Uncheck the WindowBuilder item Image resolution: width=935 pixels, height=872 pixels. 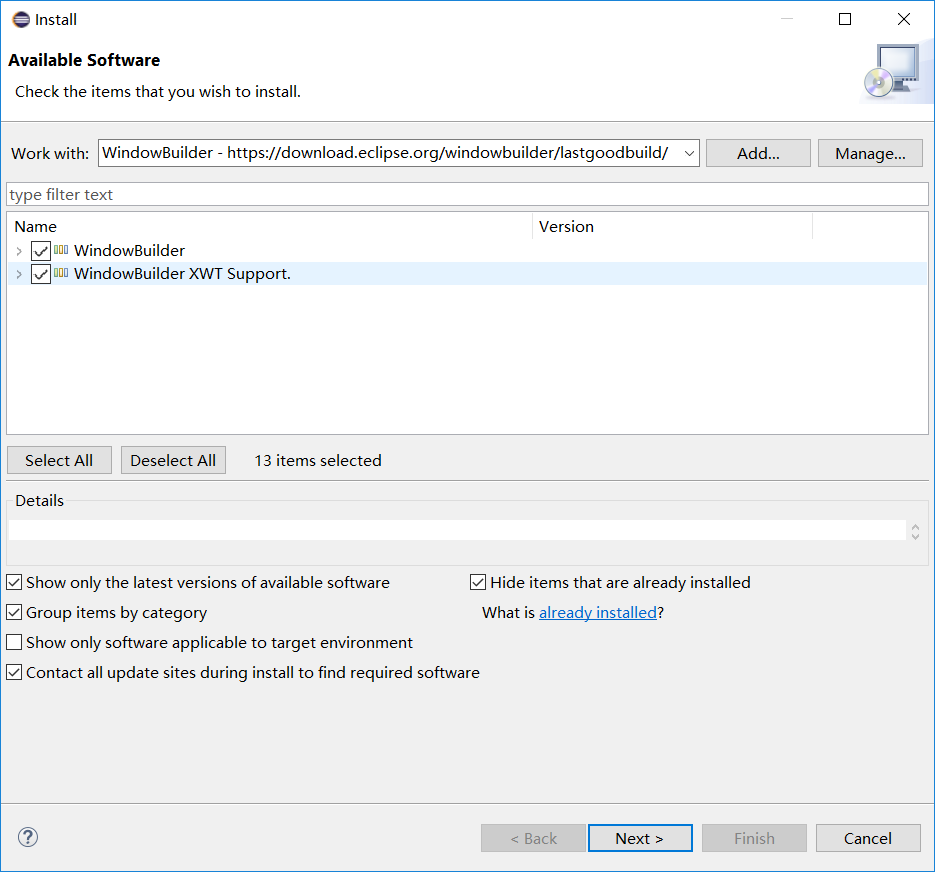pos(39,250)
